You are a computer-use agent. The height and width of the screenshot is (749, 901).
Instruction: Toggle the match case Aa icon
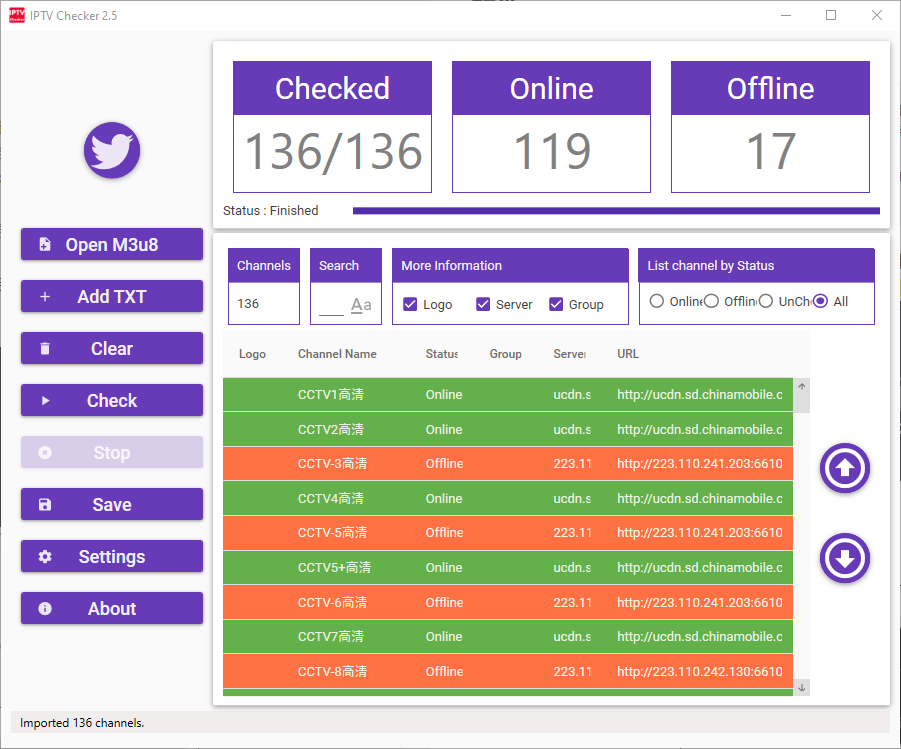361,305
